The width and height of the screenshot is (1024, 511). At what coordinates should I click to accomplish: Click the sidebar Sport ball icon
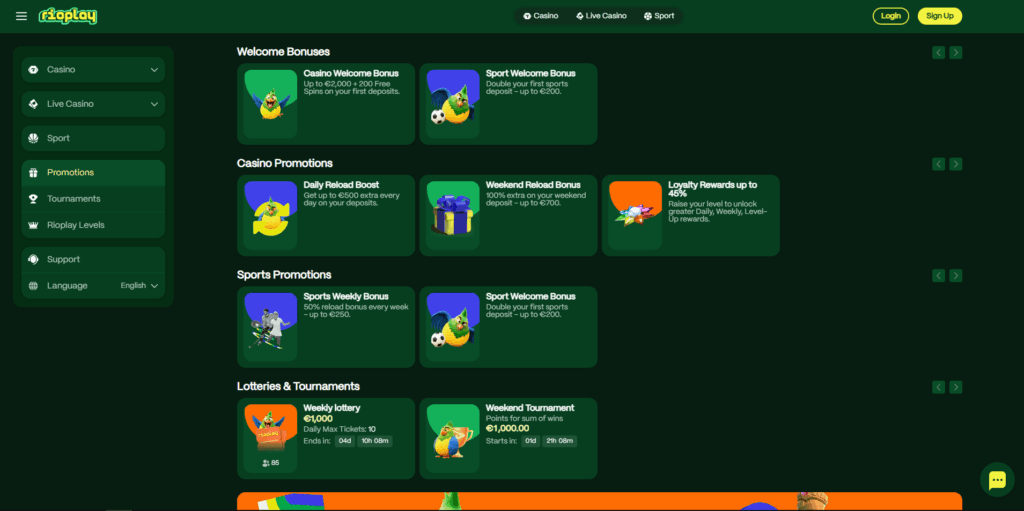coord(34,138)
